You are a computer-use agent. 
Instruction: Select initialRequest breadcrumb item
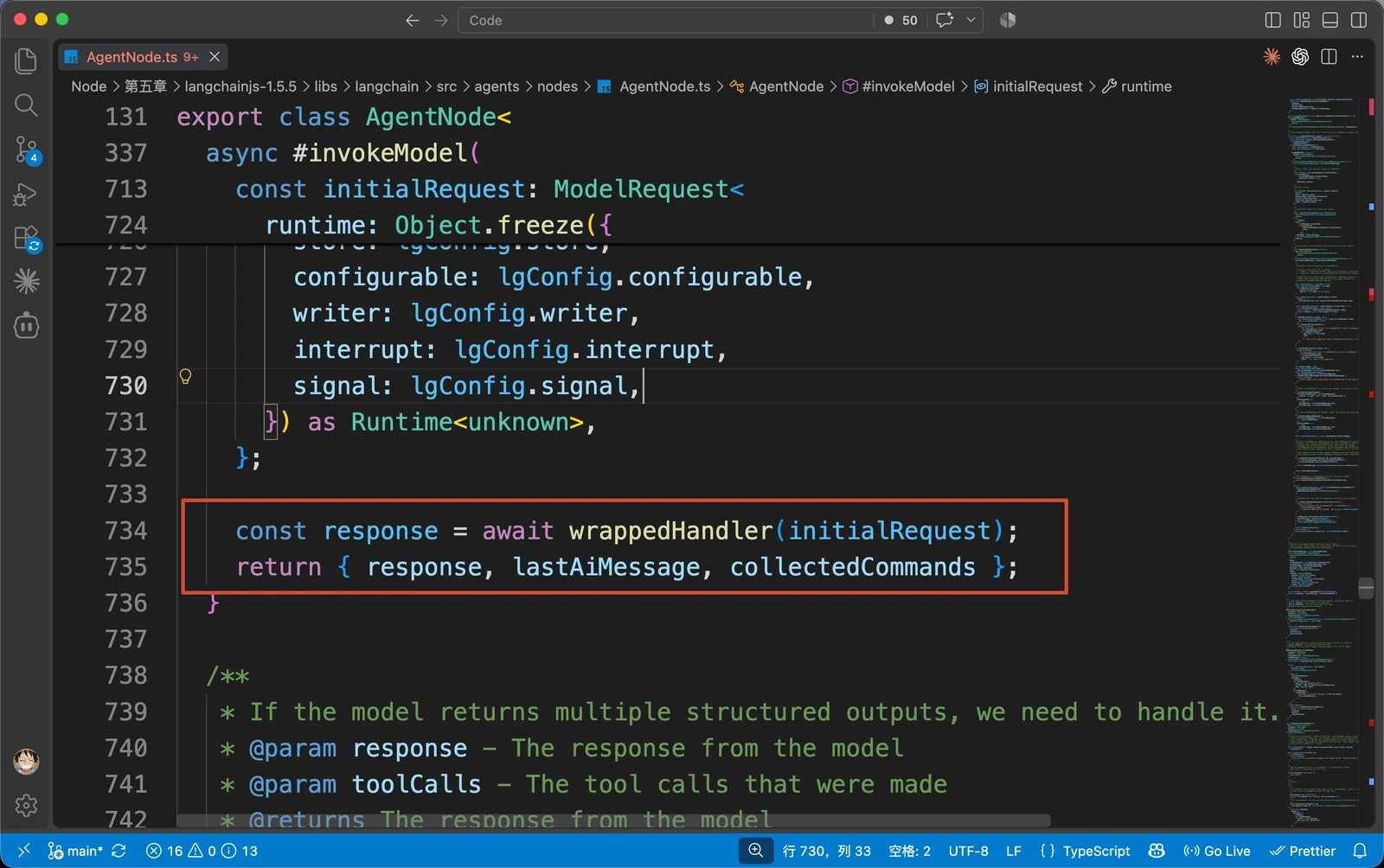coord(1028,86)
